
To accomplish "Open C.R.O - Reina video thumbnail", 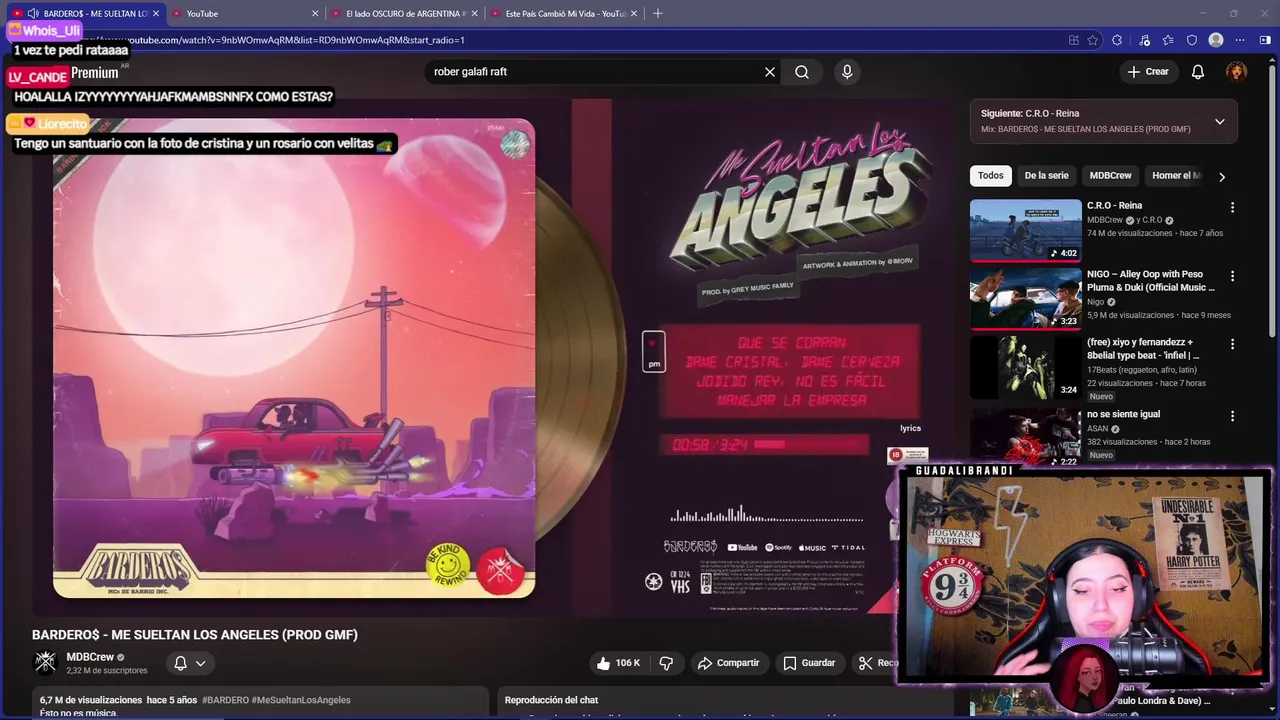I will click(x=1025, y=230).
